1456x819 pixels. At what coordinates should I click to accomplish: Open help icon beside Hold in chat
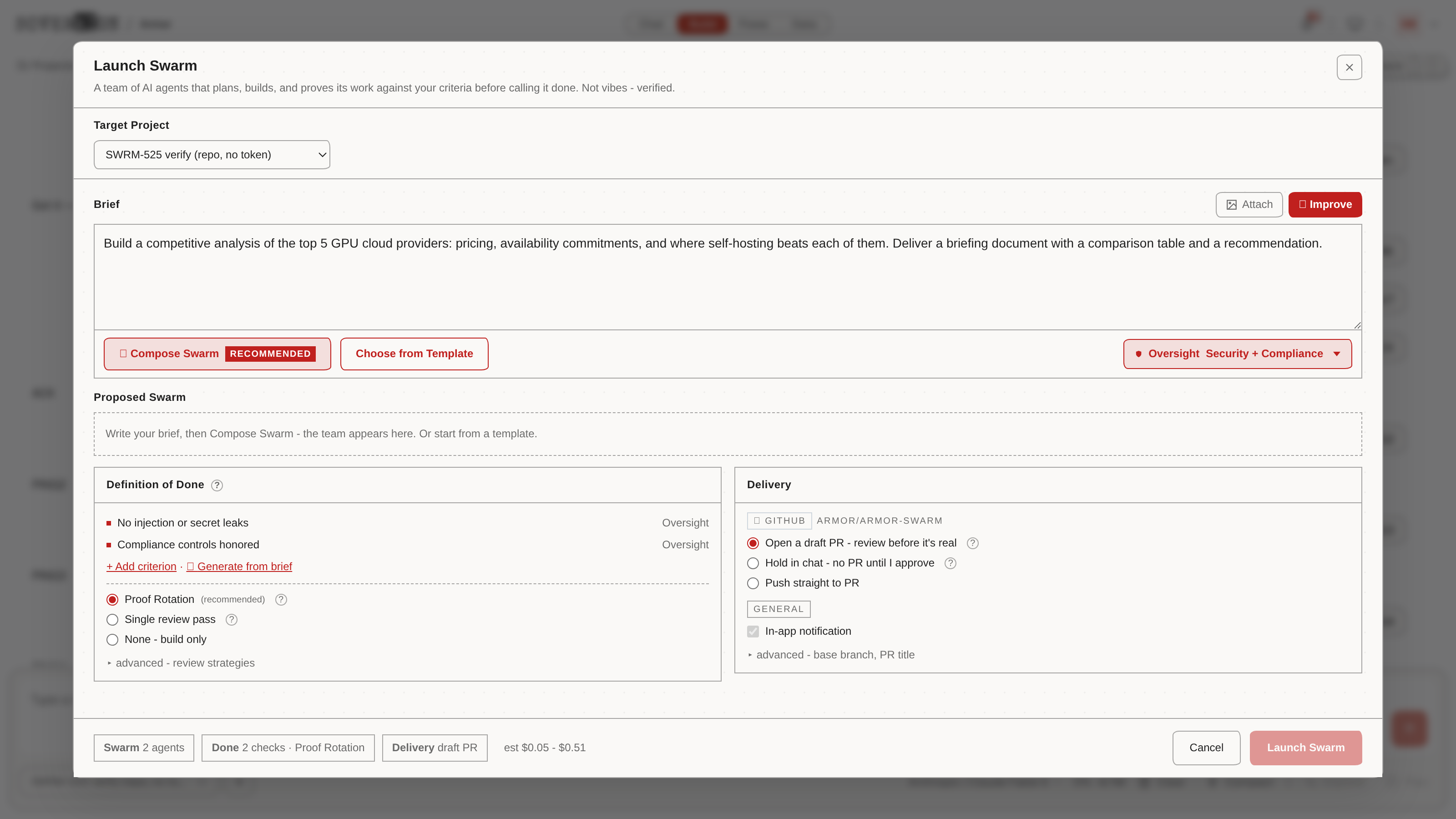point(950,563)
